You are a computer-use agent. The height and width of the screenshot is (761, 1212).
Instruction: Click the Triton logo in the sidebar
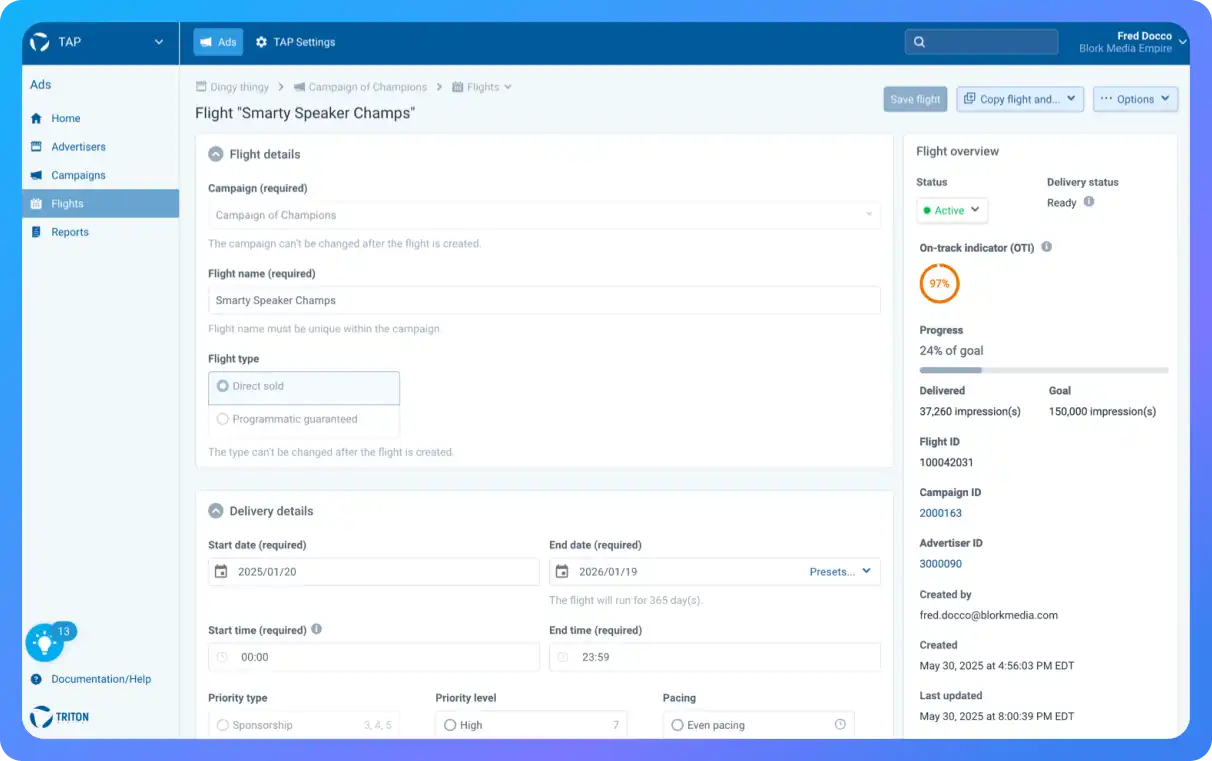pos(60,717)
